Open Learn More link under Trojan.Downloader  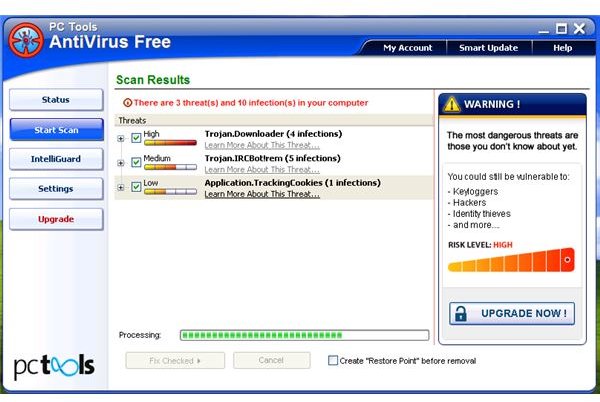coord(262,145)
